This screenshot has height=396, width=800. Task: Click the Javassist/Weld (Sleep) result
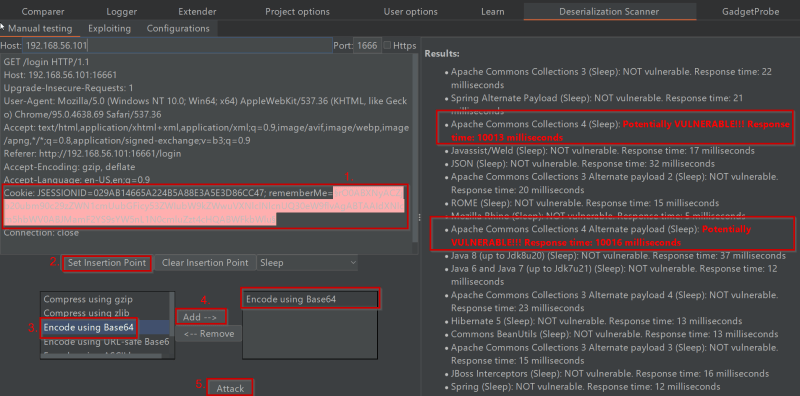click(603, 151)
